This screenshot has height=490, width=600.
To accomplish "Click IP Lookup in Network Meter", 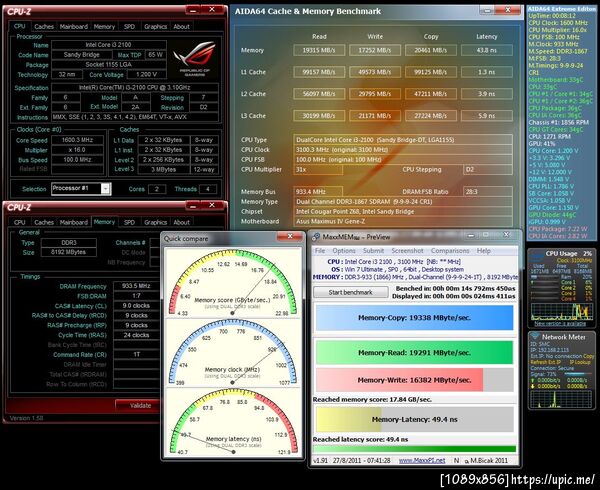I will click(x=580, y=362).
